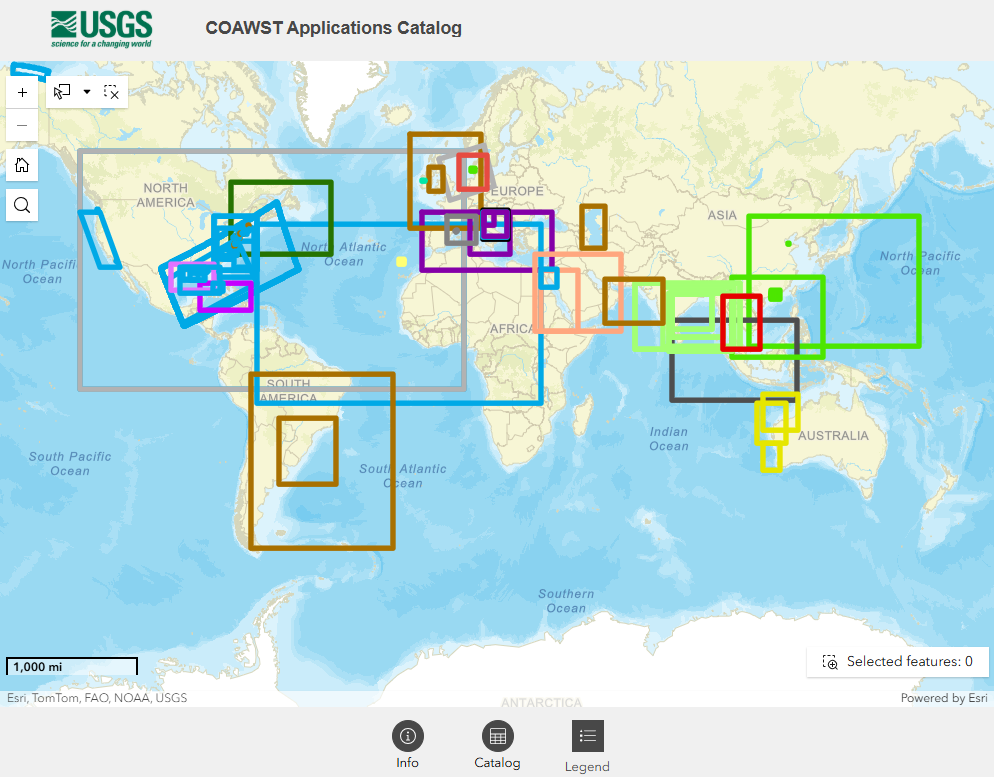The image size is (994, 777).
Task: Open the Info panel
Action: click(x=408, y=745)
